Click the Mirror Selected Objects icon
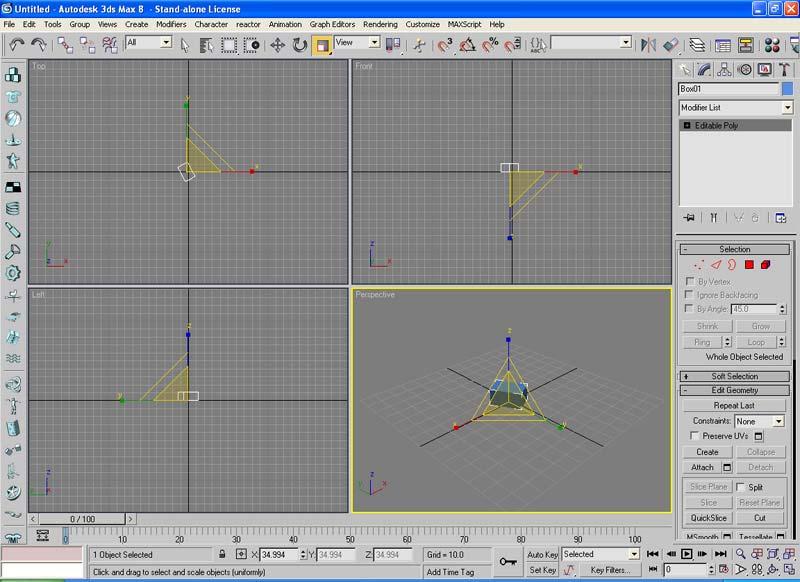Screen dimensions: 800x582 click(x=648, y=45)
